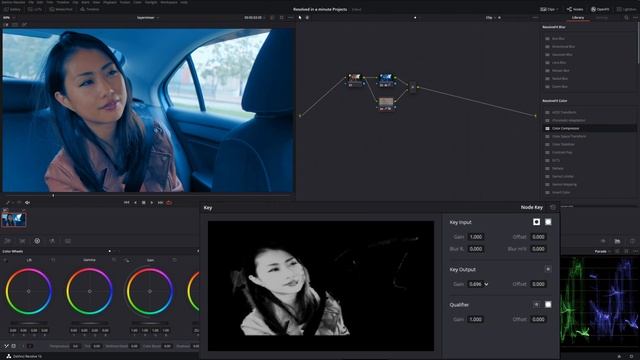Viewport: 640px width, 360px height.
Task: Click the Lift master wheel slider
Action: coord(29,323)
